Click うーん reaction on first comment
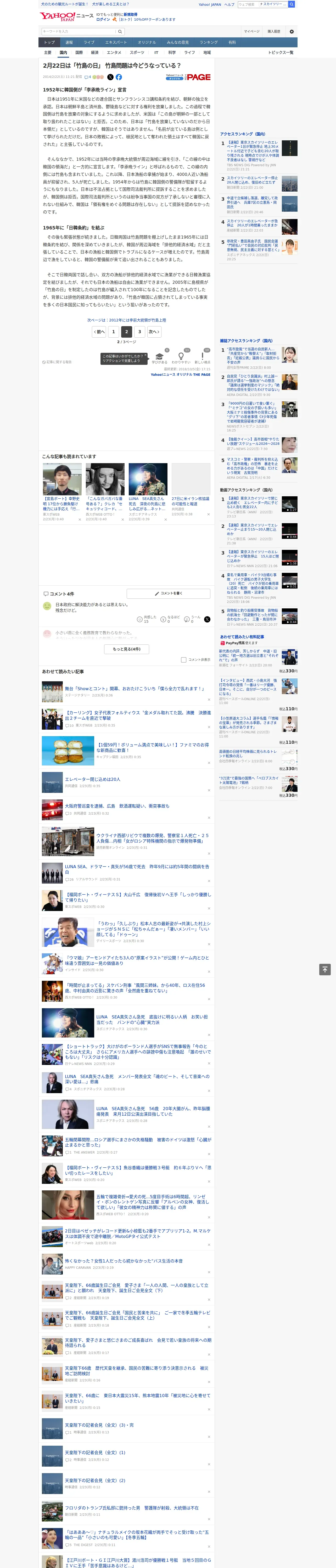 [192, 619]
